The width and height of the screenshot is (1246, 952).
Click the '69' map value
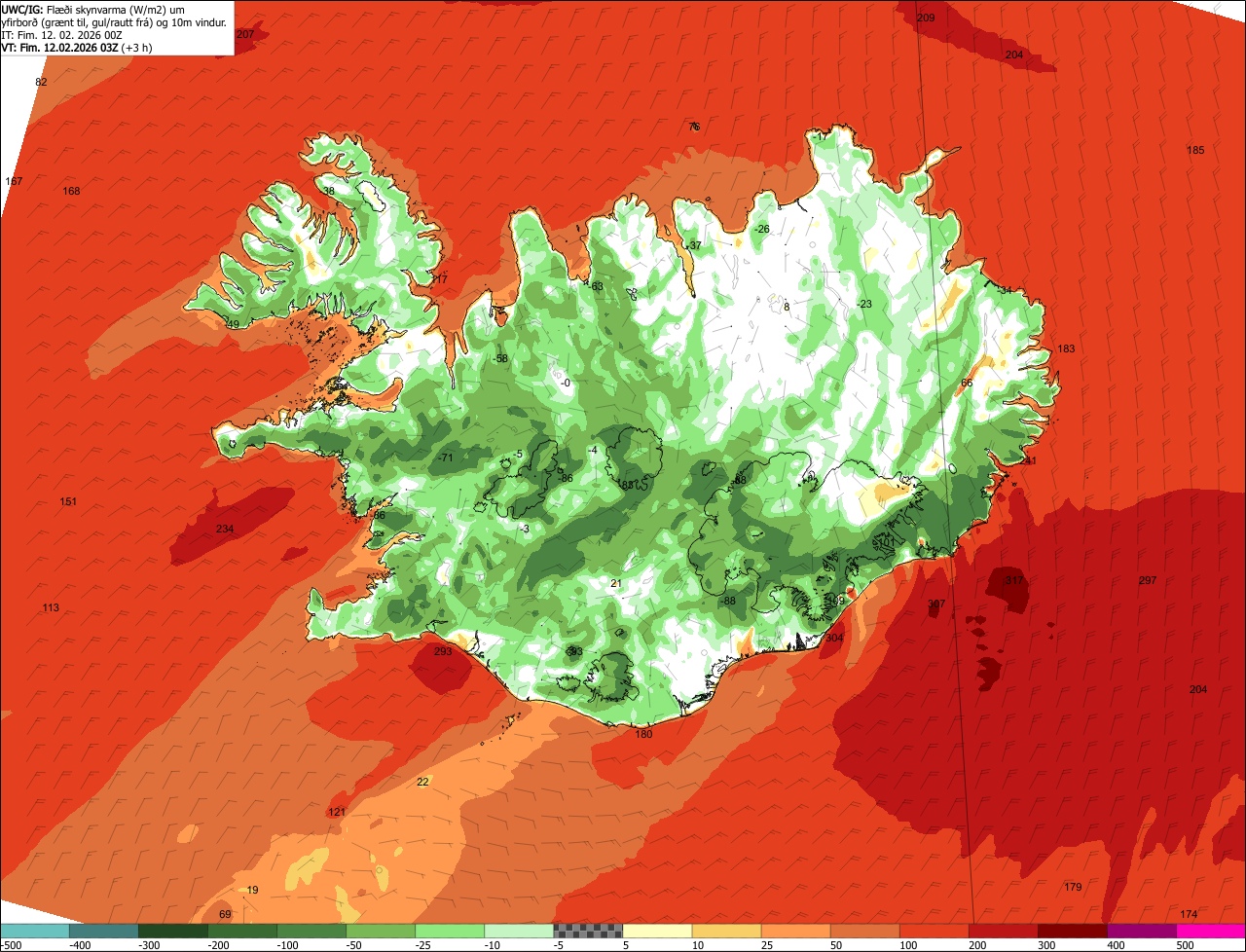(x=225, y=914)
